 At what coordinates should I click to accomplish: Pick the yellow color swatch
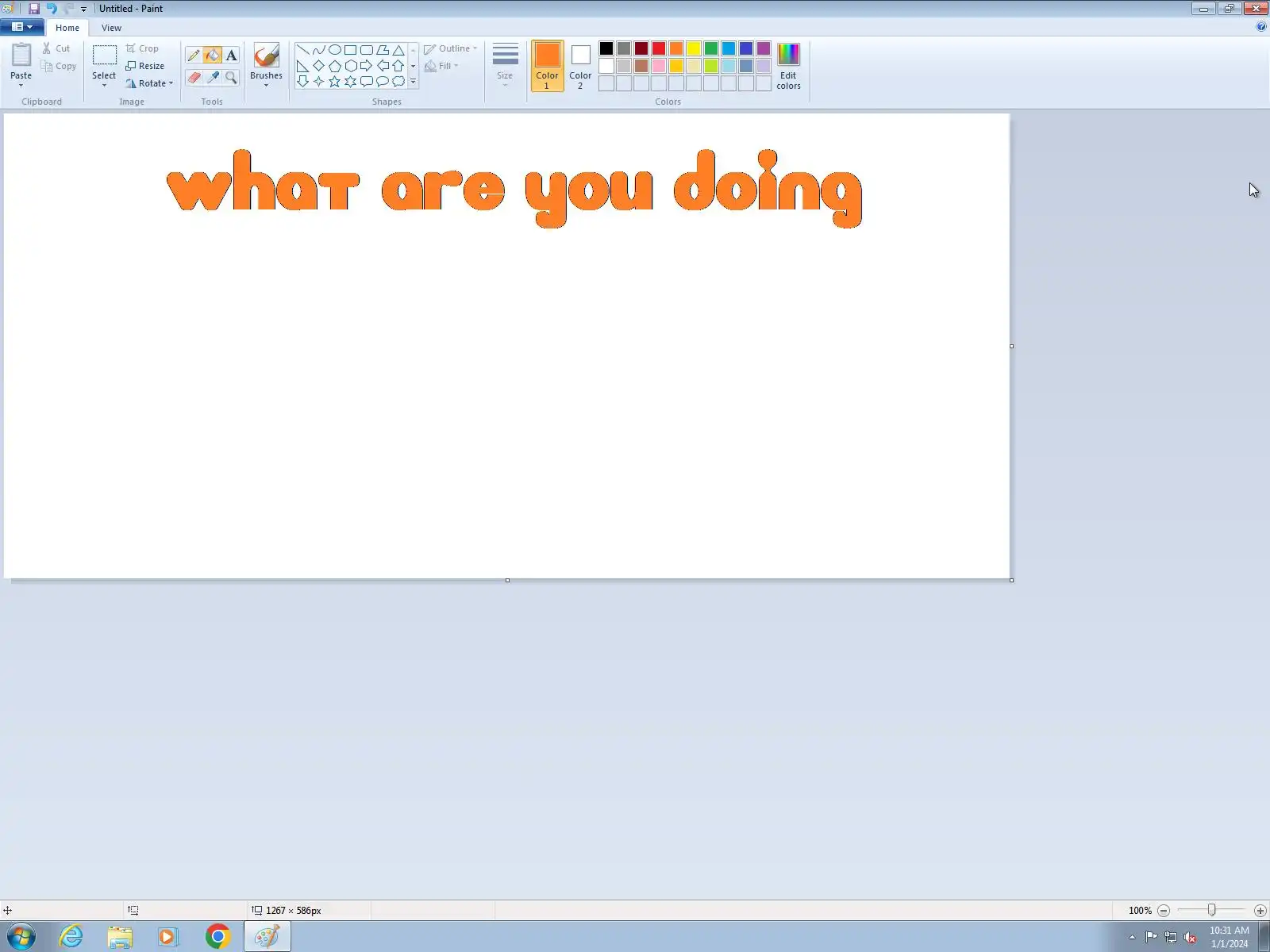tap(694, 48)
